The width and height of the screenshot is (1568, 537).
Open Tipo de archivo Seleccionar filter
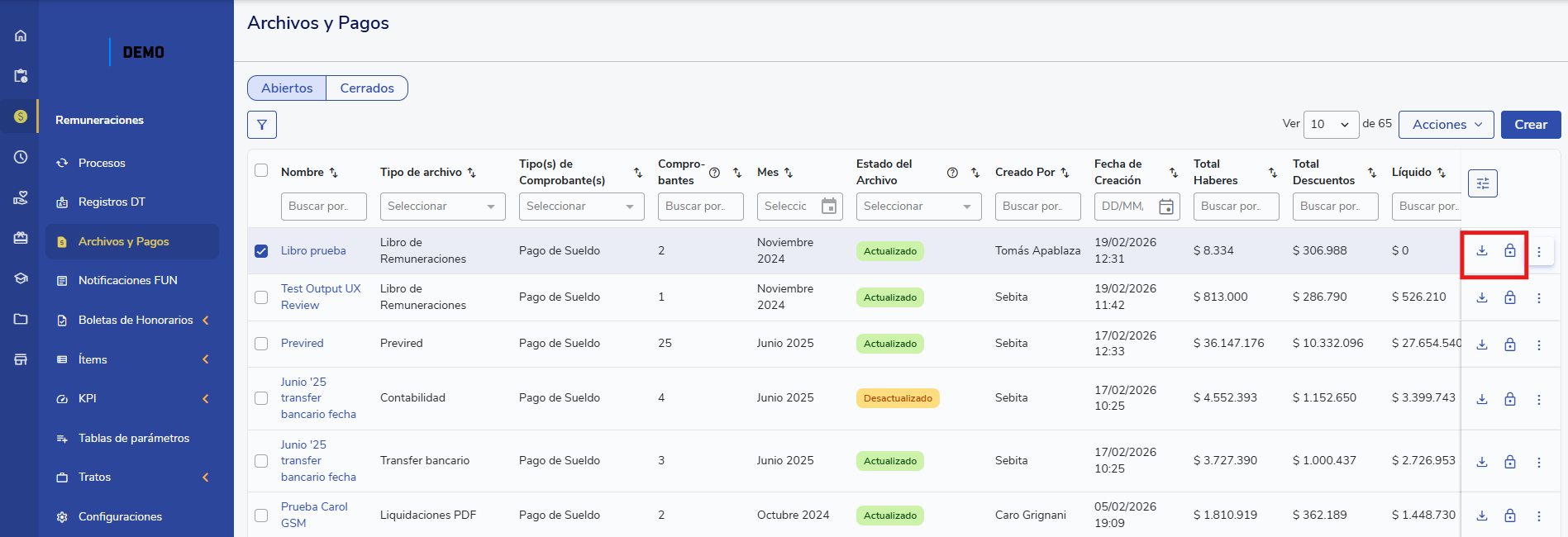pyautogui.click(x=442, y=207)
